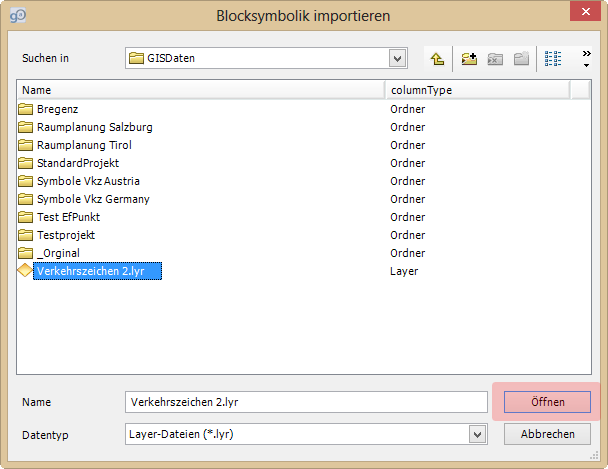This screenshot has height=469, width=608.
Task: Open the Datentyp dropdown arrow
Action: 478,435
